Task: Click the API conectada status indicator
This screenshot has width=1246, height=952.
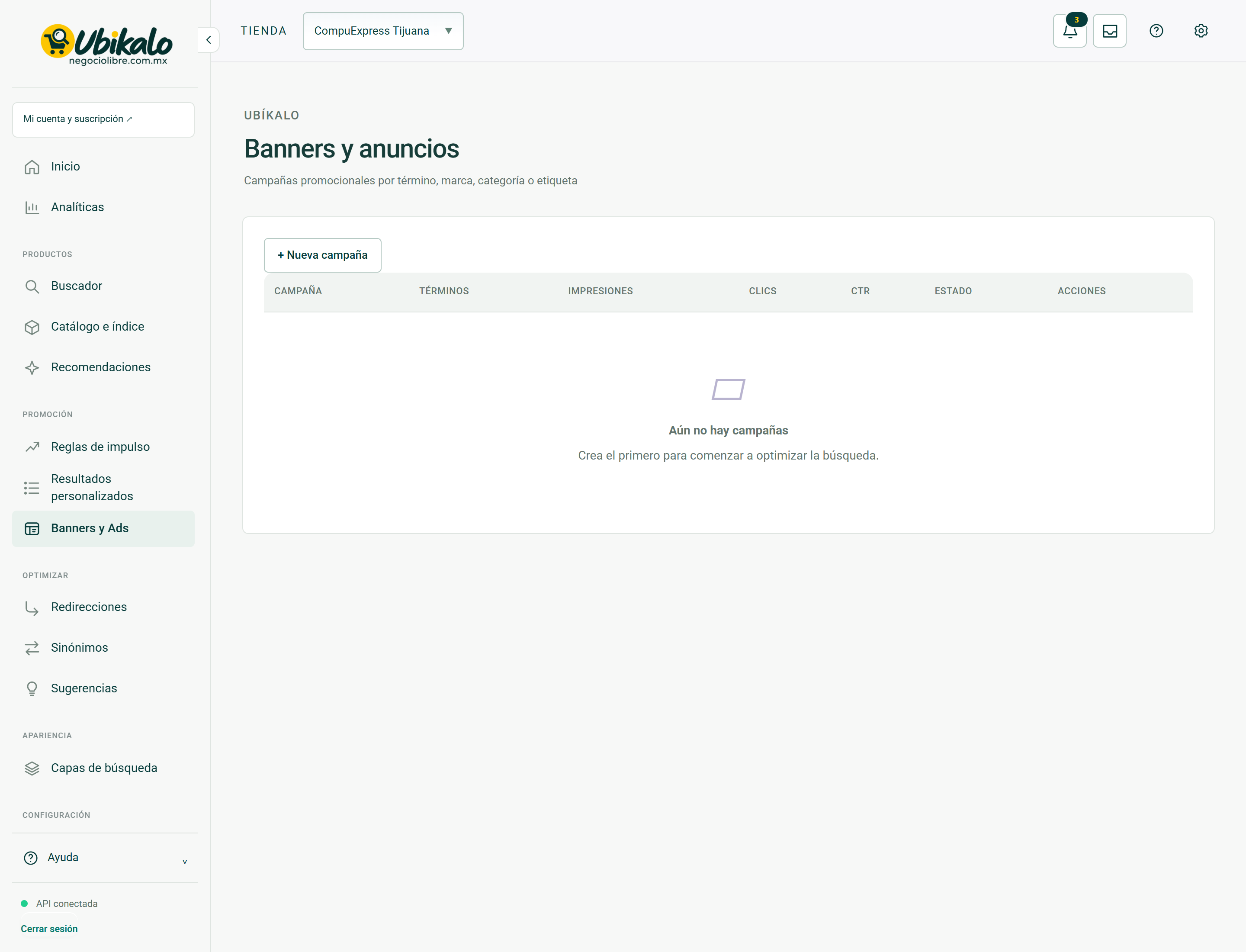Action: point(60,904)
